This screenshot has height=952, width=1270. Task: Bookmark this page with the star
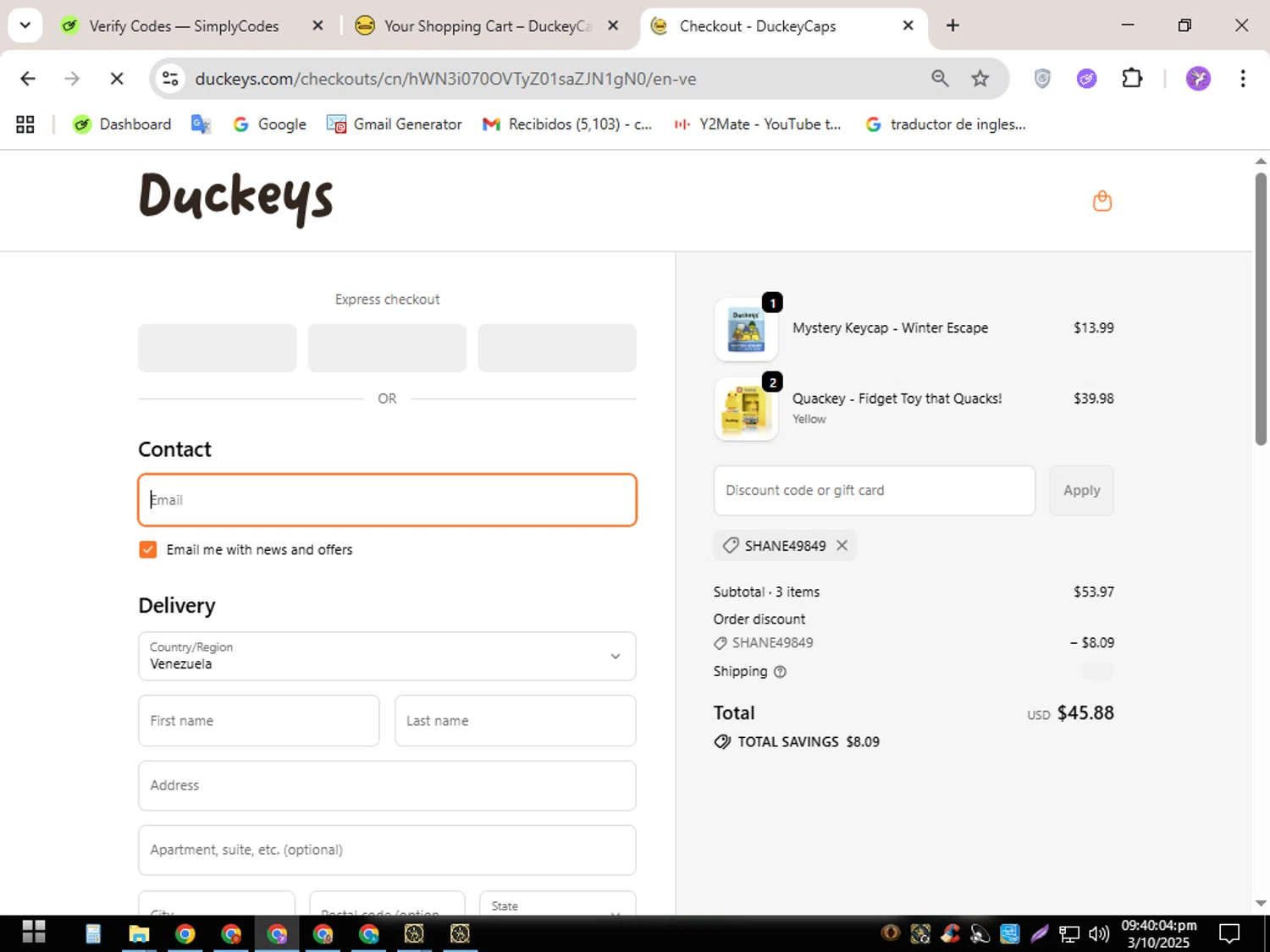point(980,79)
